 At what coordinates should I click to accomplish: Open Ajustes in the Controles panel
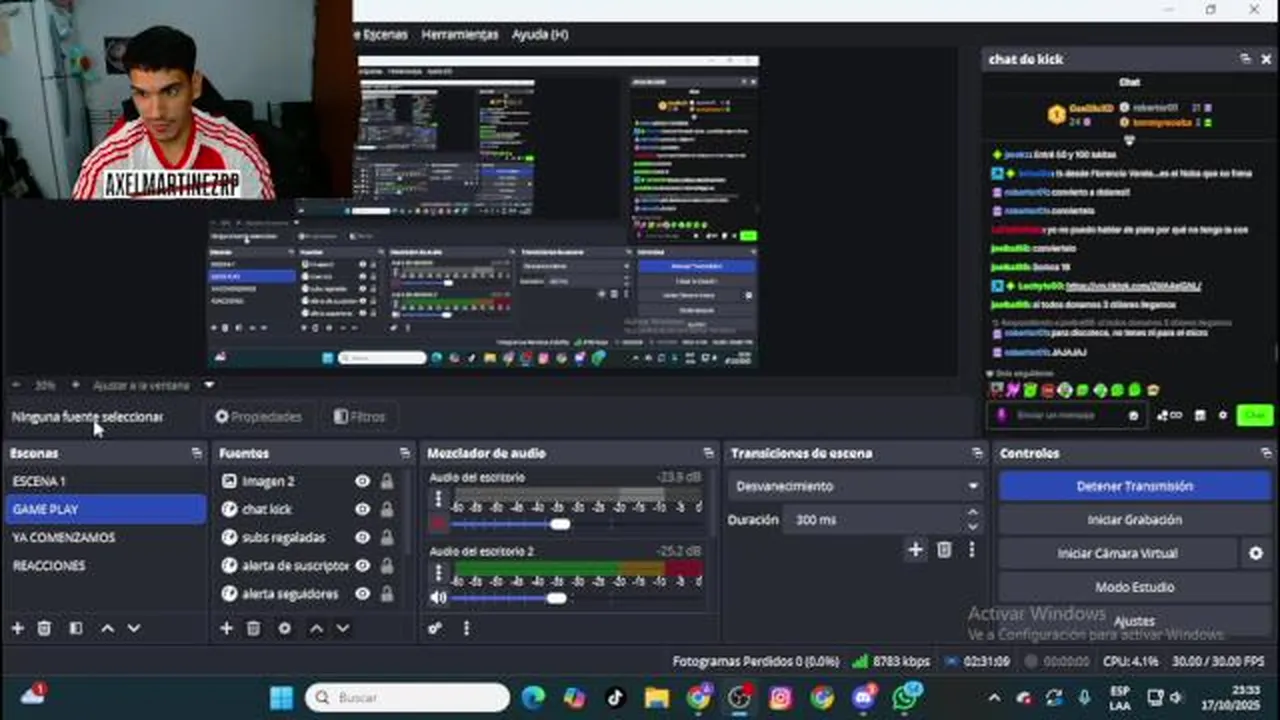(x=1135, y=621)
